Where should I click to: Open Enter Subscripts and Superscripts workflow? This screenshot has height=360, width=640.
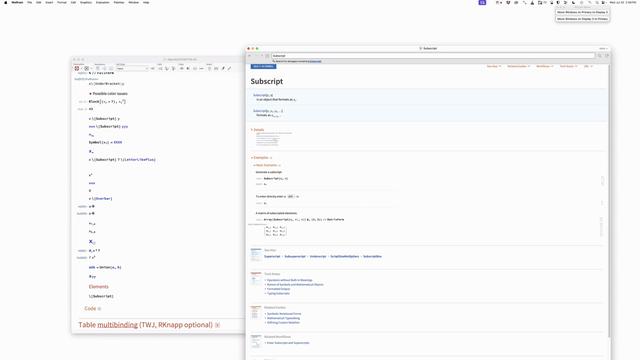point(288,343)
